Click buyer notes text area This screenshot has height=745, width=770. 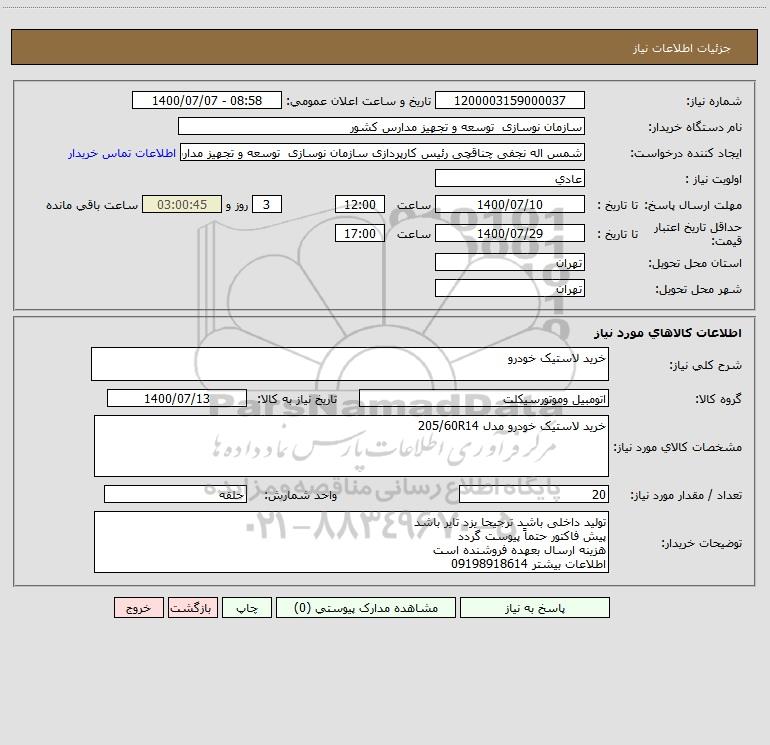[x=351, y=542]
